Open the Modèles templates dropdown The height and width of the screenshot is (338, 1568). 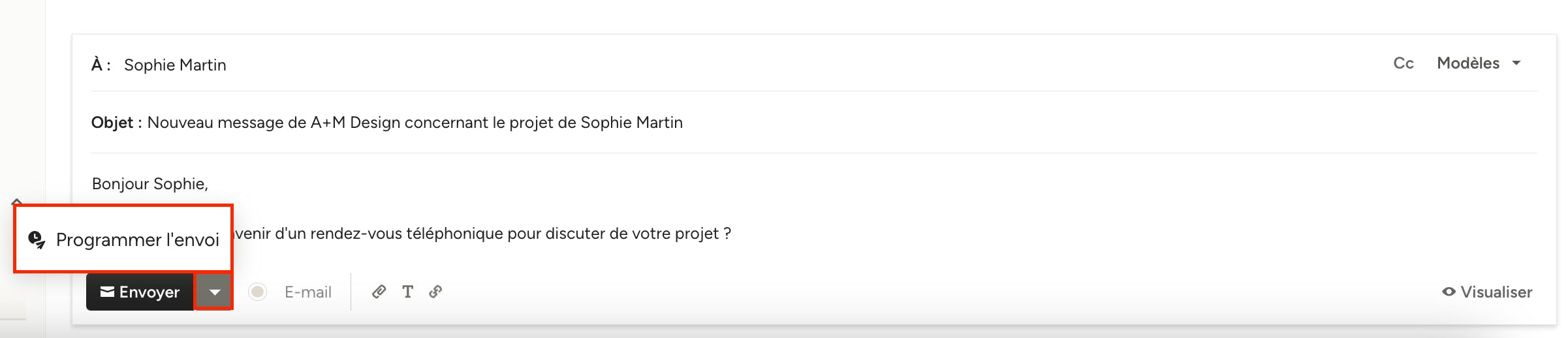click(x=1468, y=63)
